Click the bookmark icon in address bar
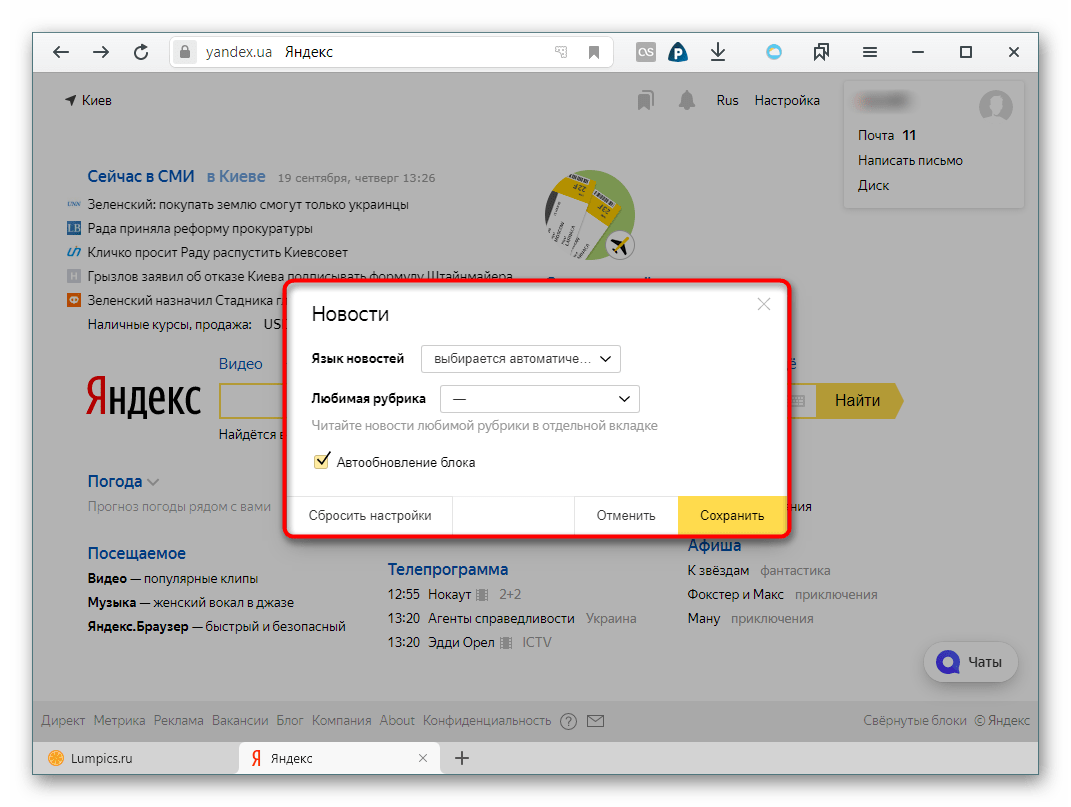Image resolution: width=1071 pixels, height=807 pixels. [593, 53]
